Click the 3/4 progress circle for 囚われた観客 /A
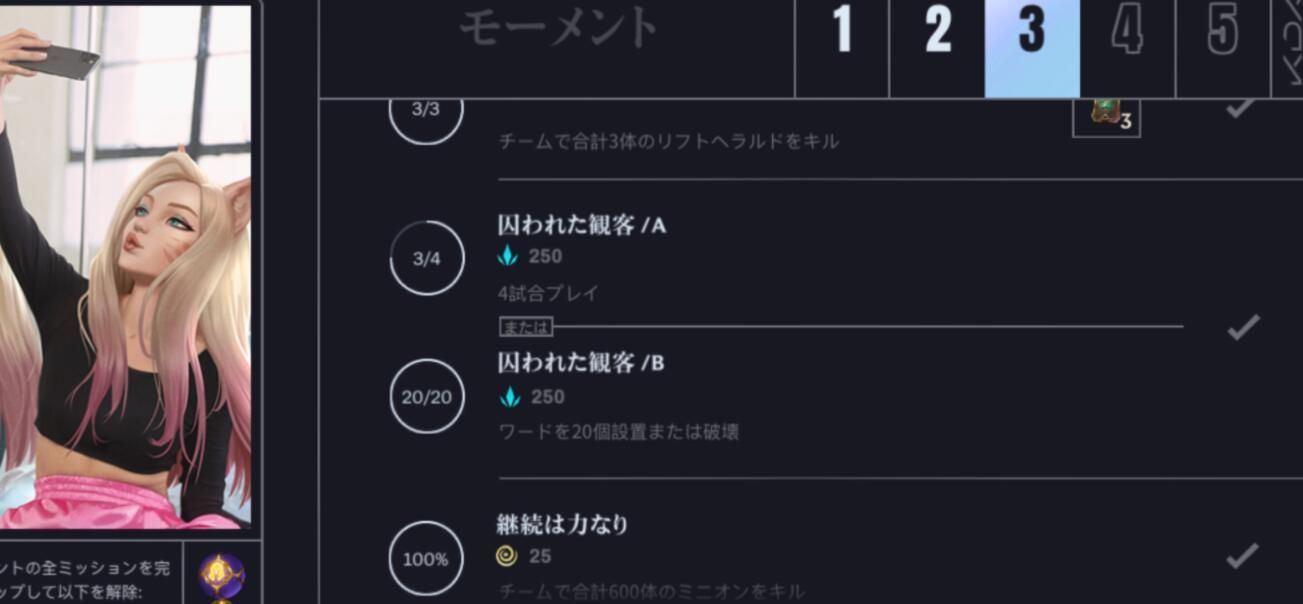 click(x=426, y=257)
